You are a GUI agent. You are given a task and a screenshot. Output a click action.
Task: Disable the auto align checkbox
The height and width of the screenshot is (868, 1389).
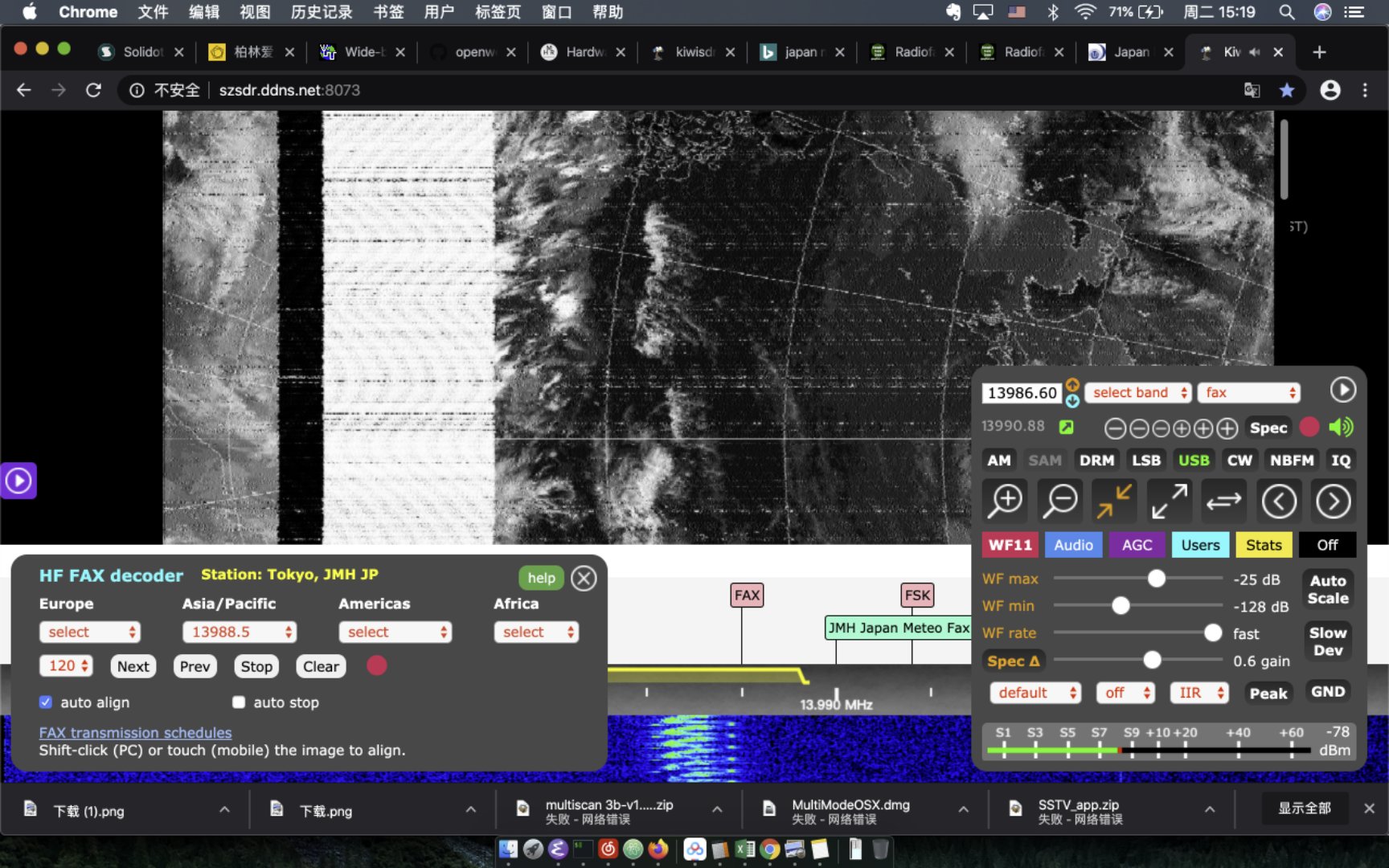[x=46, y=702]
